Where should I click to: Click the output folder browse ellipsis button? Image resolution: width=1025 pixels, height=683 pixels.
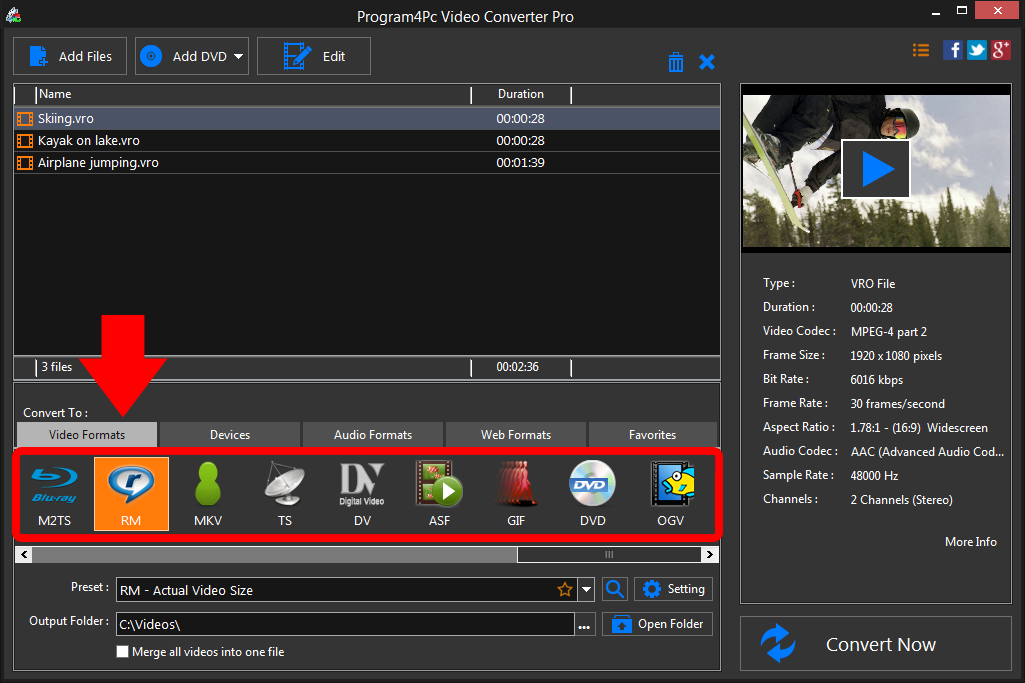tap(585, 625)
